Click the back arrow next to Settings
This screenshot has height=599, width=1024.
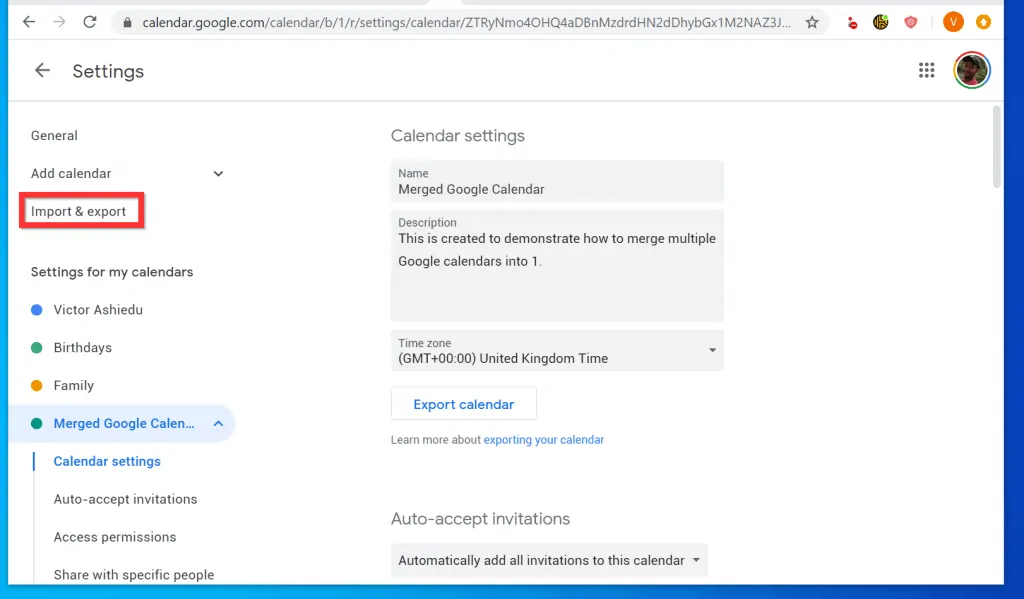42,71
